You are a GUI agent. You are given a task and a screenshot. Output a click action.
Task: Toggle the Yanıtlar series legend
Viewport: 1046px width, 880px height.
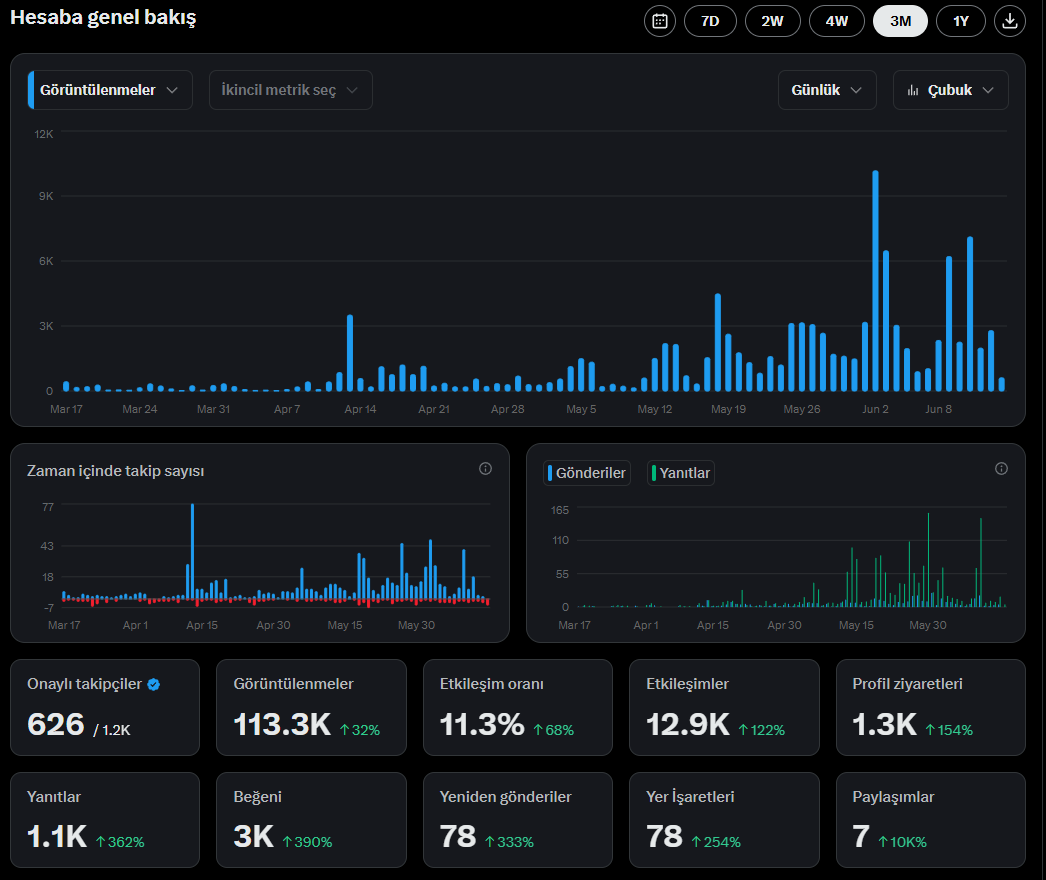coord(680,473)
